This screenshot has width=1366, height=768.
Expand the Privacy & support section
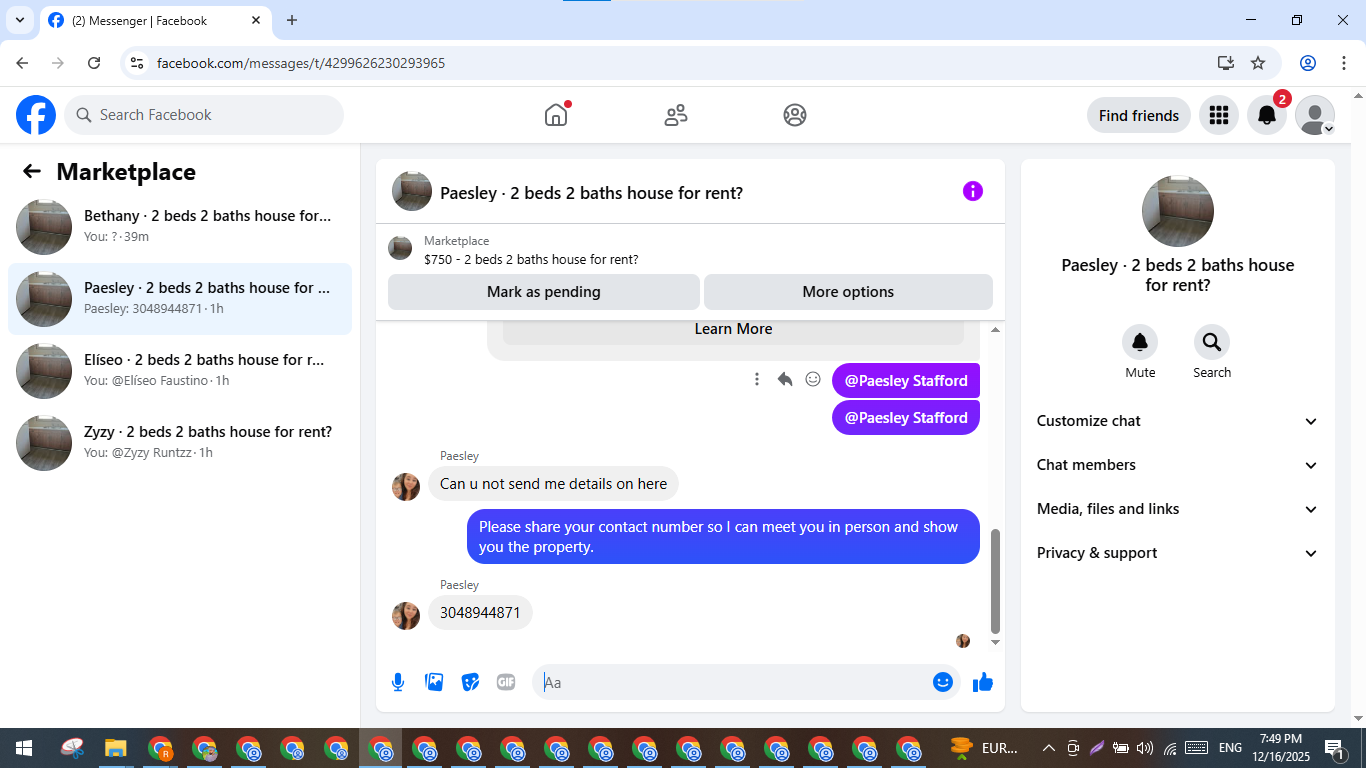pyautogui.click(x=1178, y=553)
